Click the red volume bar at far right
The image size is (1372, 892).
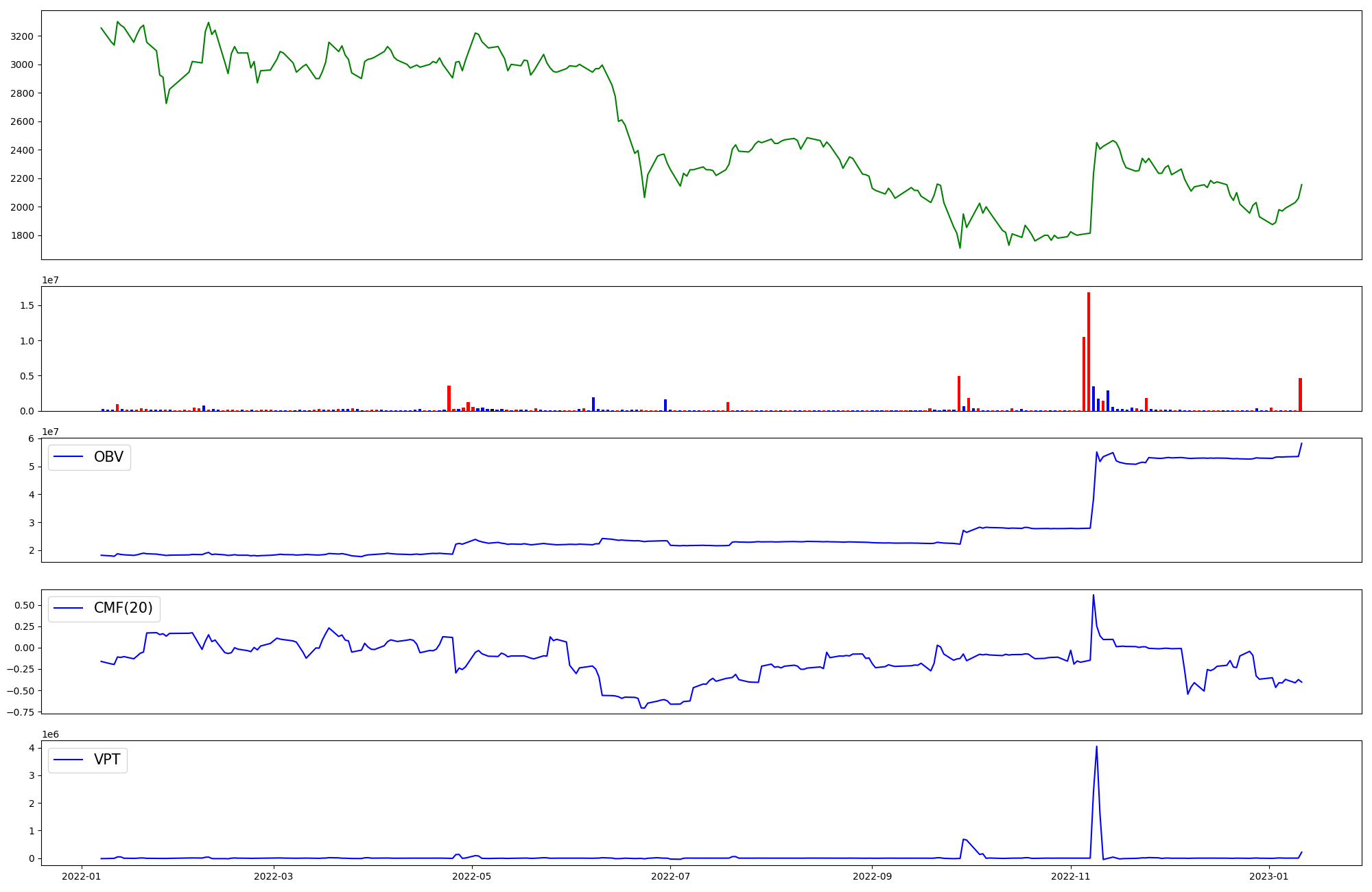coord(1300,395)
